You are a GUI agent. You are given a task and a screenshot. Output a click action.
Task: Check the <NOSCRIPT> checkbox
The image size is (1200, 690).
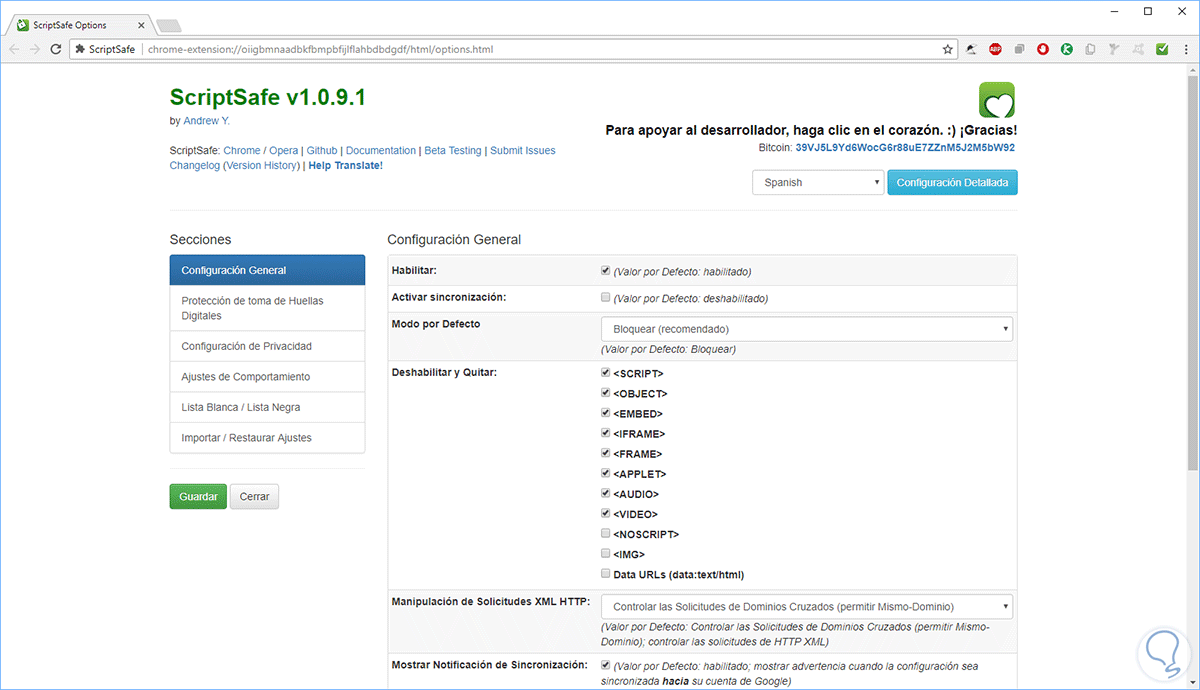click(x=605, y=533)
